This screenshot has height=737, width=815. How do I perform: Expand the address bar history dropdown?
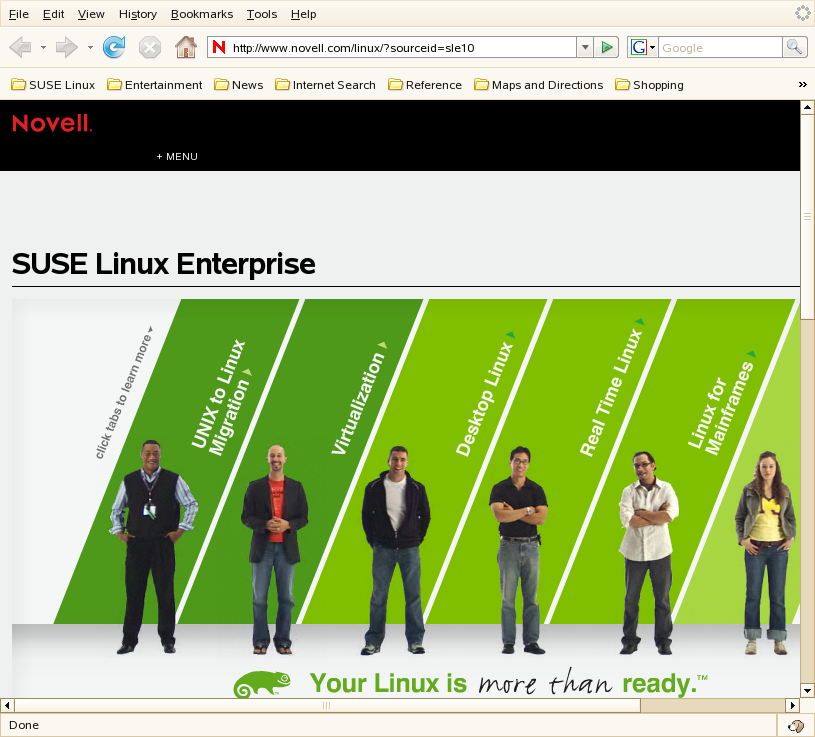585,48
